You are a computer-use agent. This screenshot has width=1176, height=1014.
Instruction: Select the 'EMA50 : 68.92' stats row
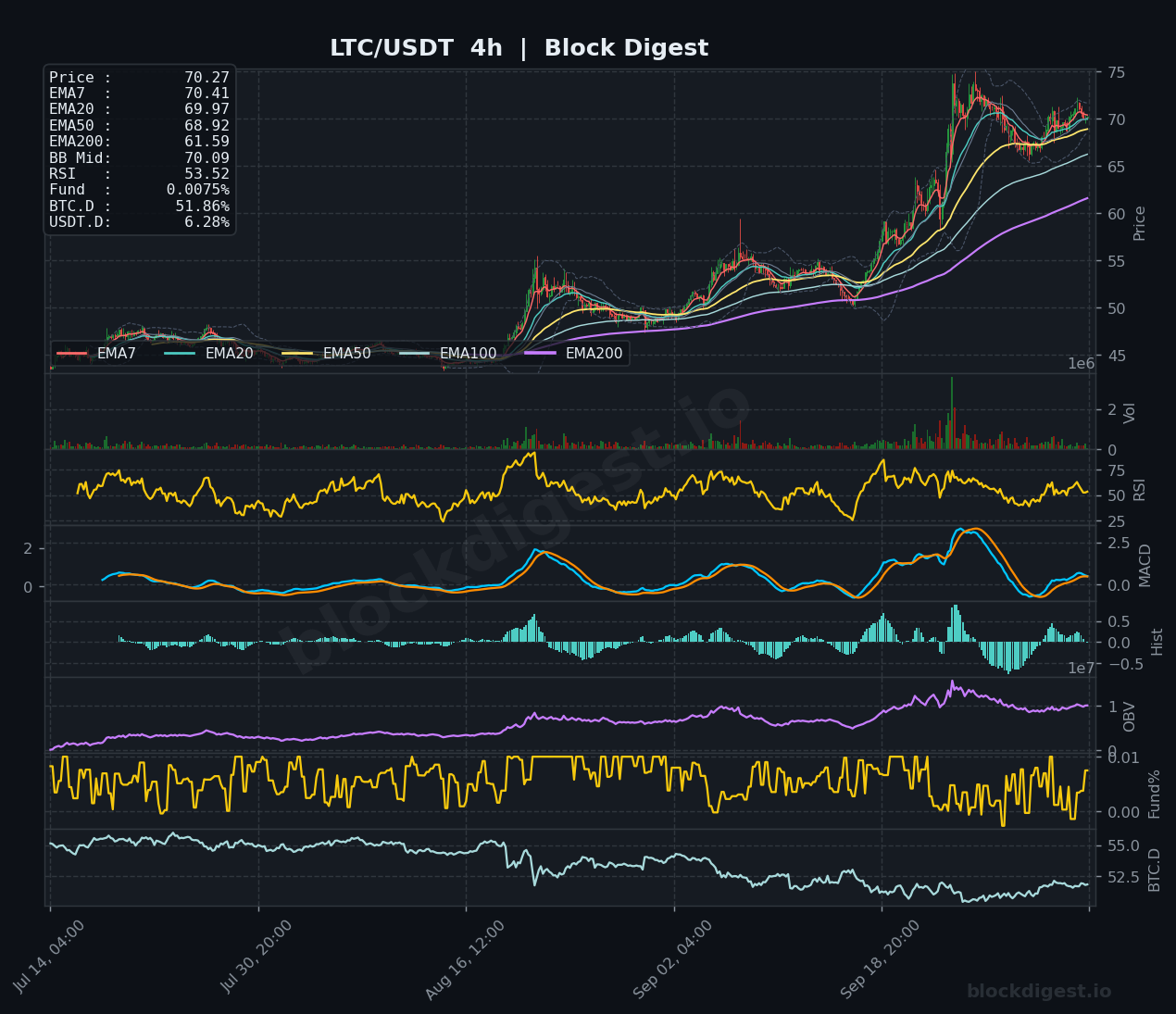(139, 126)
